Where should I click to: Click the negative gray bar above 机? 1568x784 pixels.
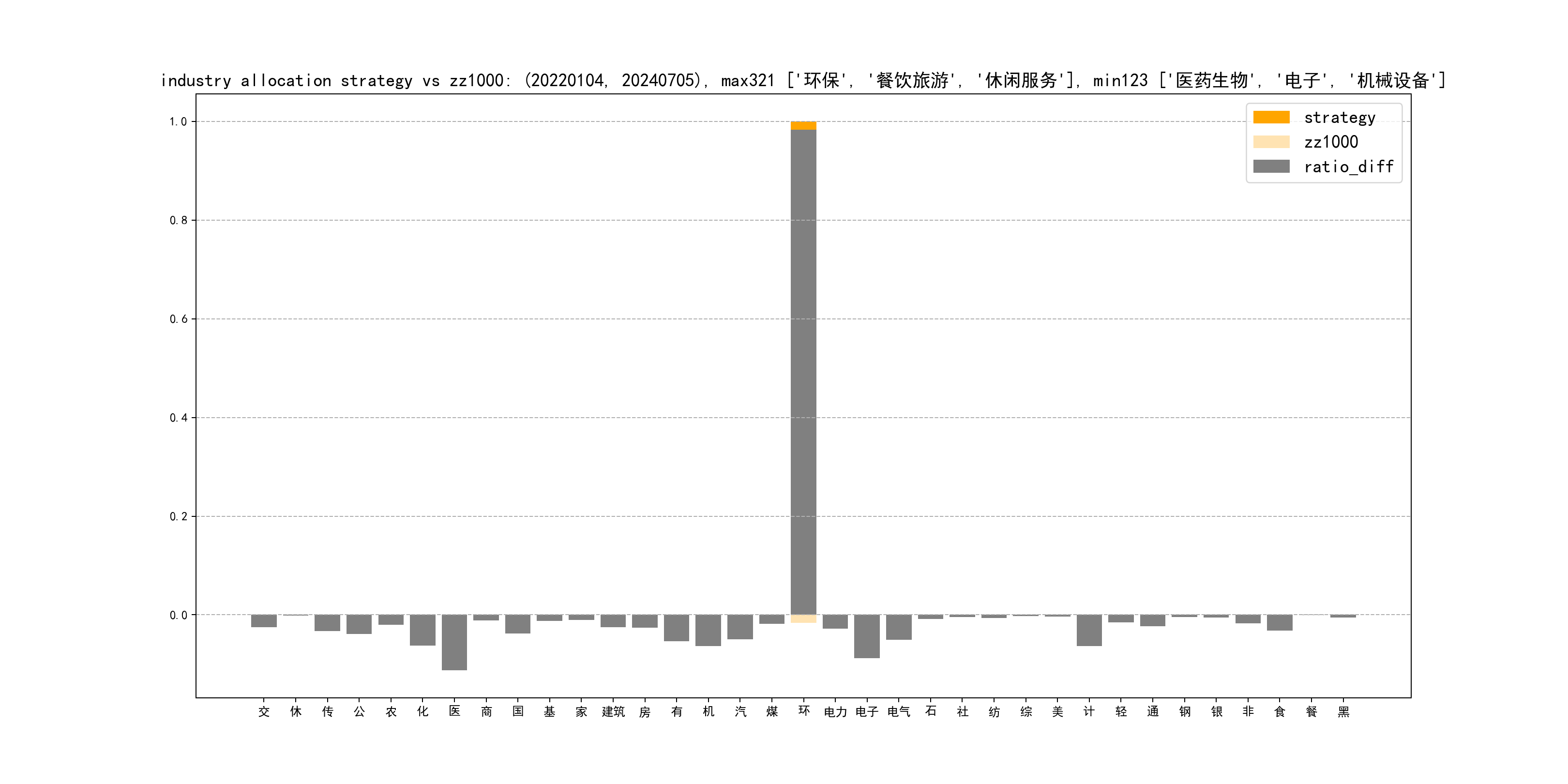pyautogui.click(x=708, y=630)
